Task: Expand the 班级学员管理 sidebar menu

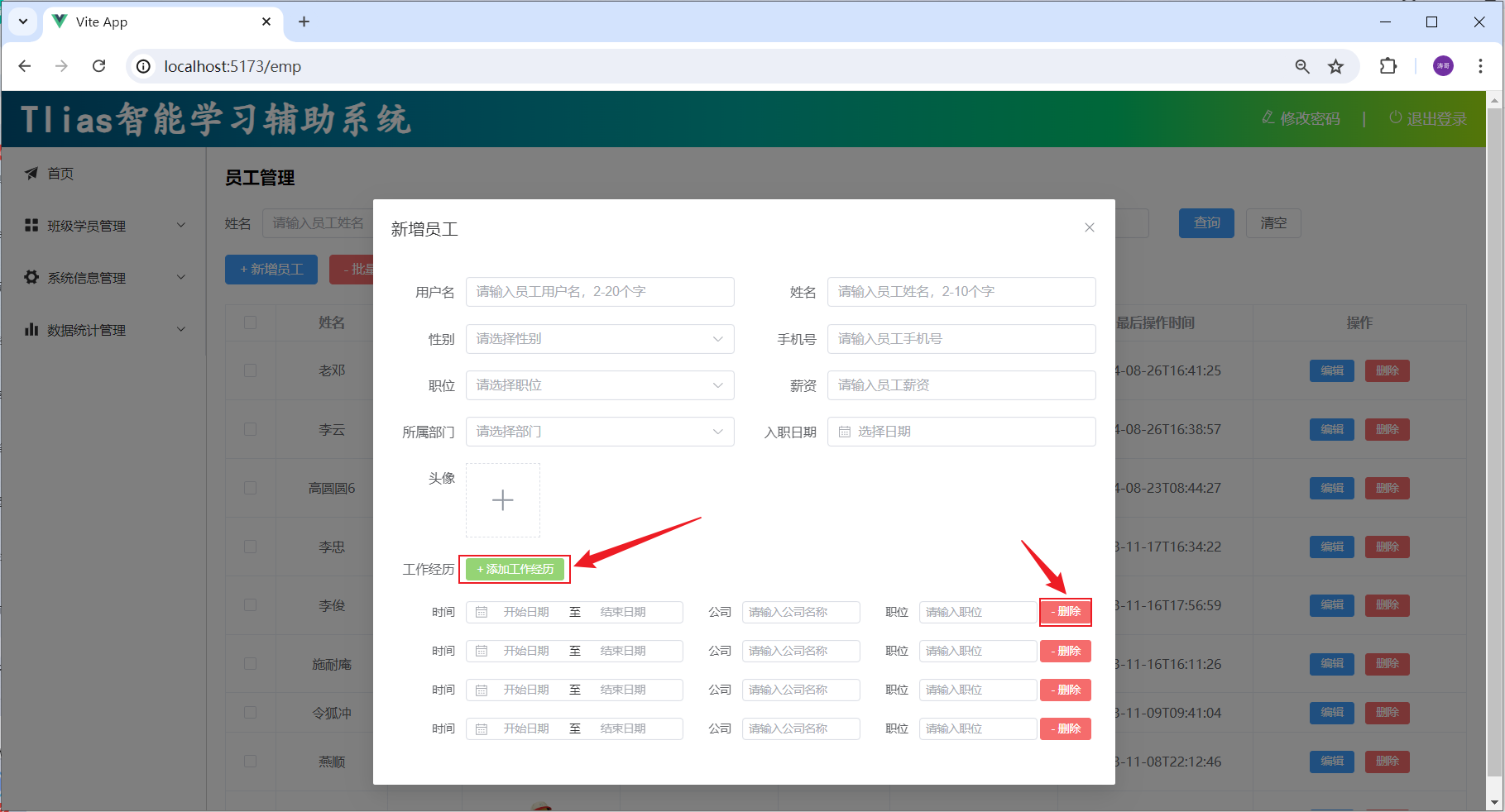Action: point(103,226)
